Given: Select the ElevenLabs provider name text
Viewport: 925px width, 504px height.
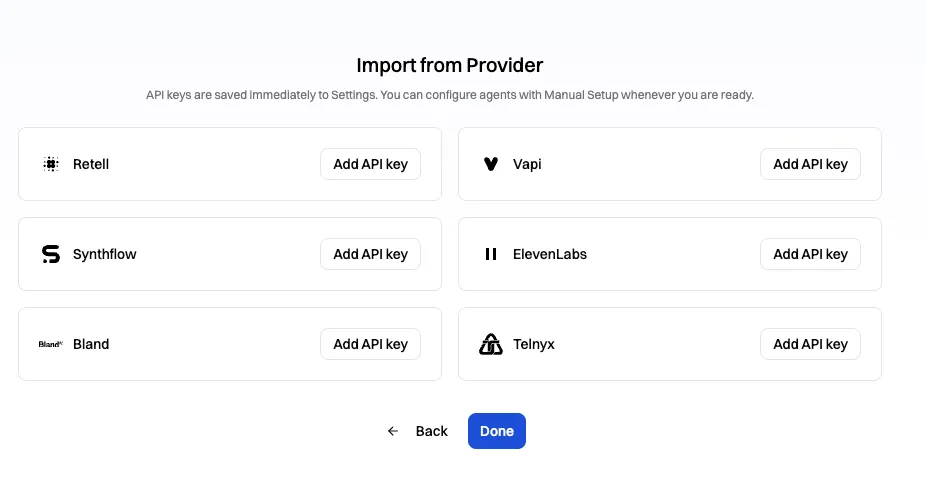Looking at the screenshot, I should click(550, 254).
